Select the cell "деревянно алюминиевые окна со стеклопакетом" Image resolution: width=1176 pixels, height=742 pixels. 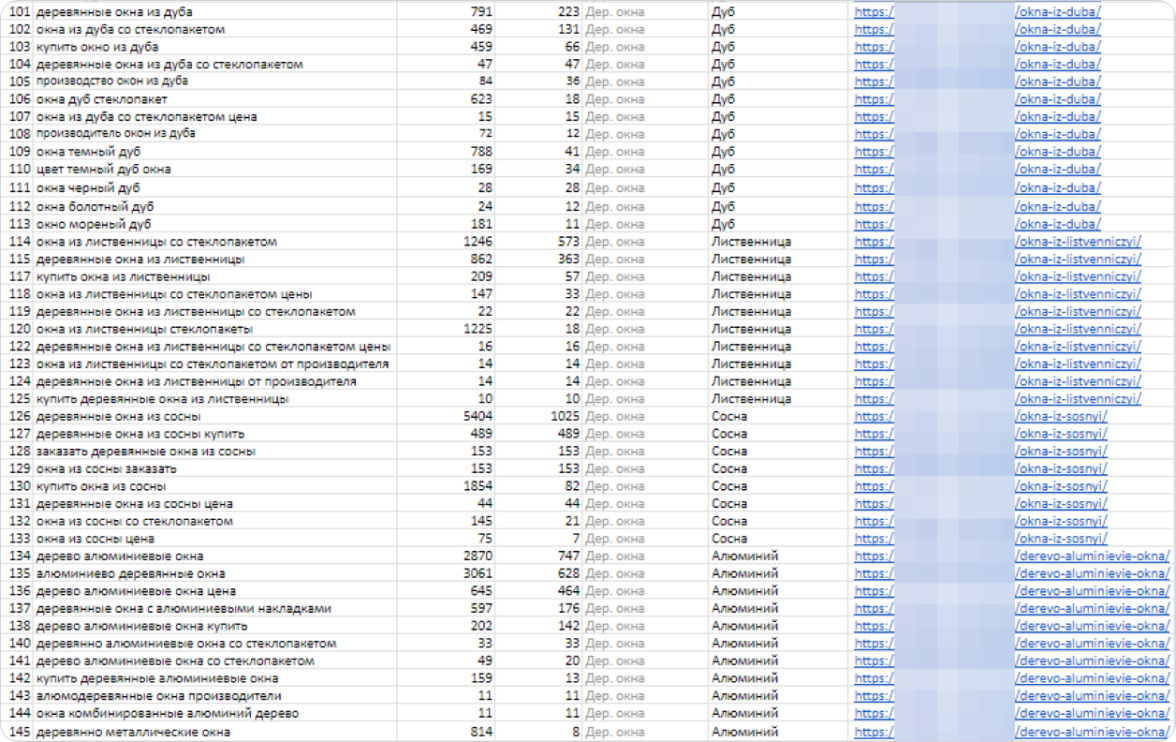tap(186, 644)
